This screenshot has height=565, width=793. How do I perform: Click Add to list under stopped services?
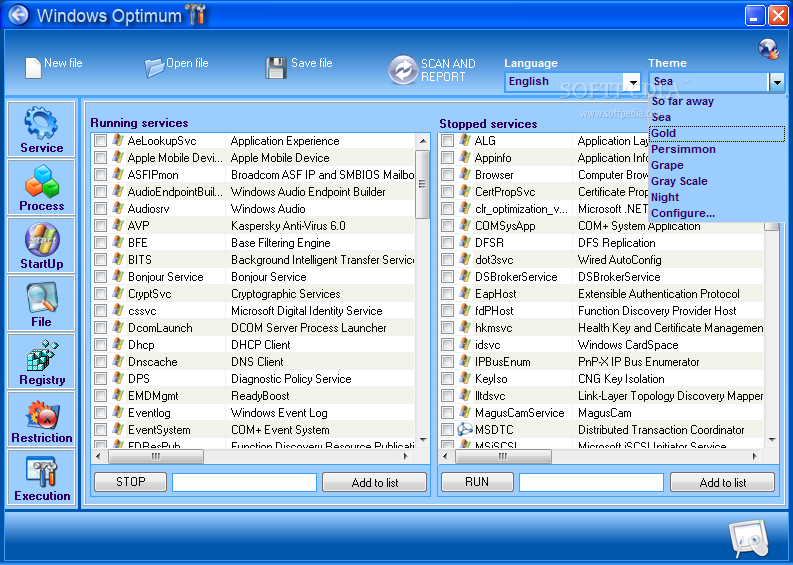pos(722,483)
